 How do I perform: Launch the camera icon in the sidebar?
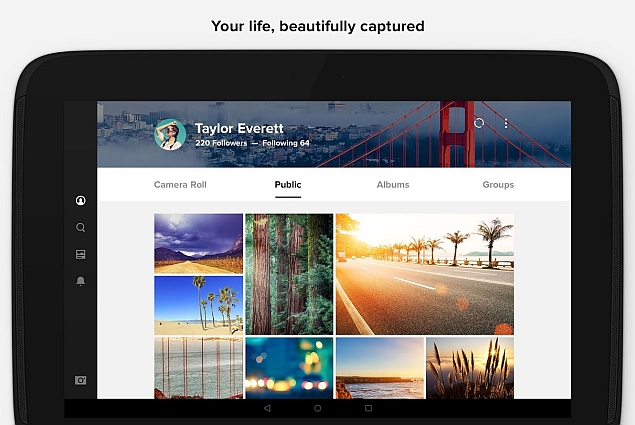[81, 380]
